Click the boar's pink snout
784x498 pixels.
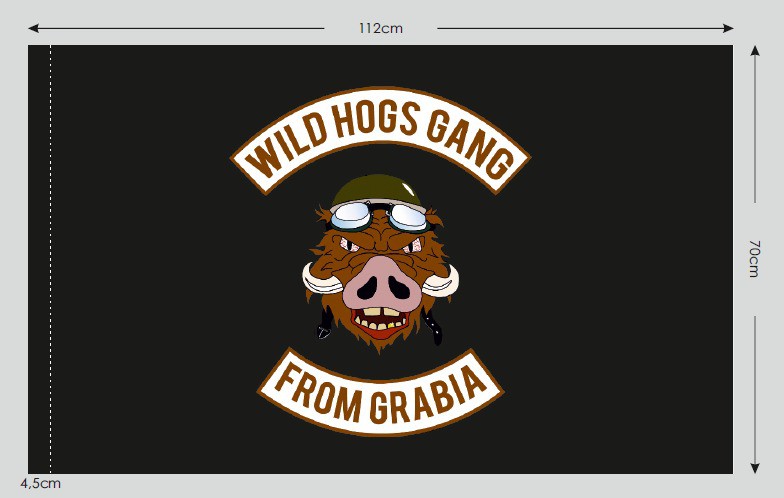coord(383,283)
